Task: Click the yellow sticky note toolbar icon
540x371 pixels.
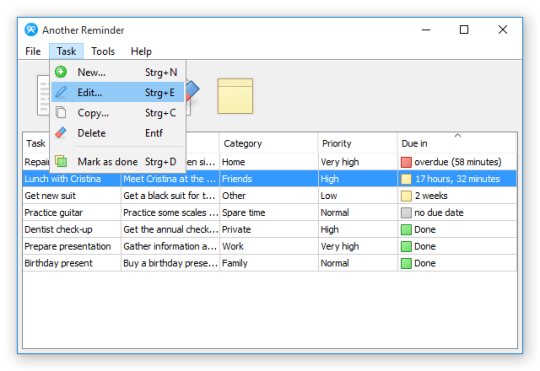Action: point(235,96)
